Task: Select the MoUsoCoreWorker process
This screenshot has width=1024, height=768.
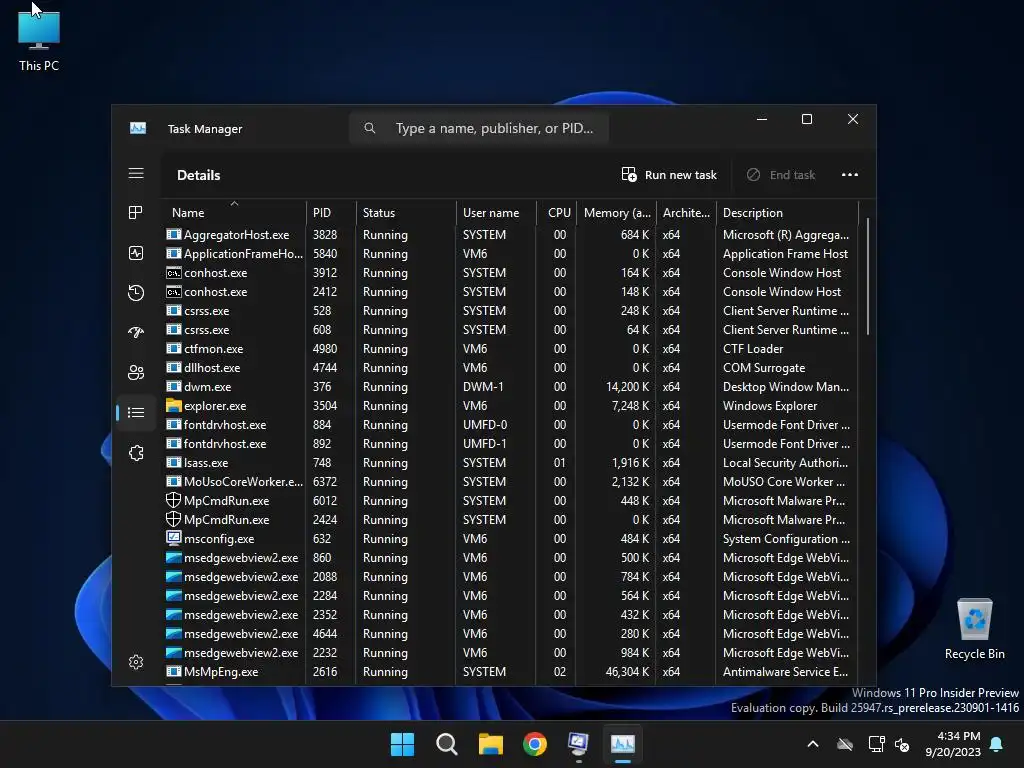Action: (x=511, y=481)
